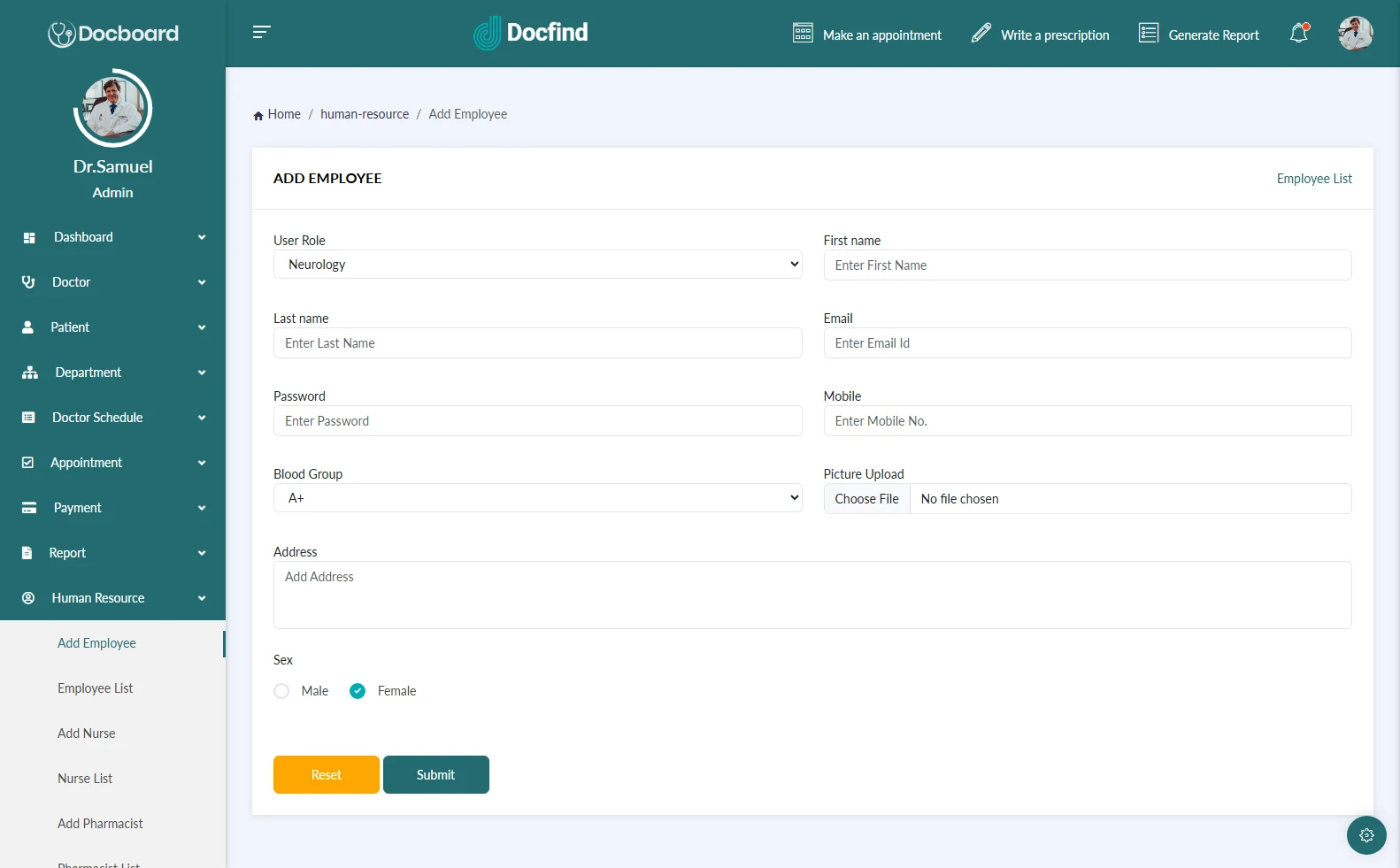Focus the Enter Email Id field

(1087, 343)
